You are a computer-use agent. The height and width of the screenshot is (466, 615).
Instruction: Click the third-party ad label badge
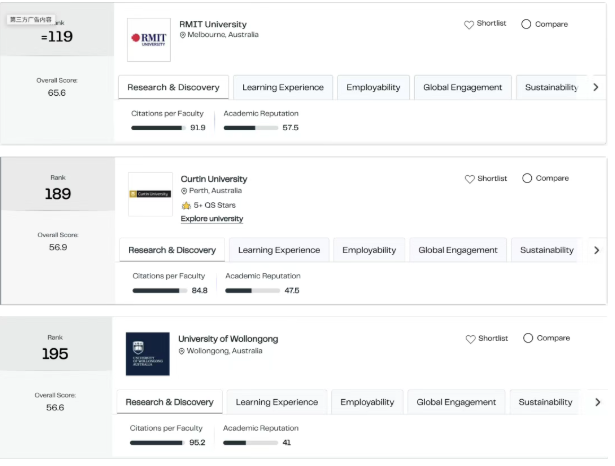click(31, 20)
